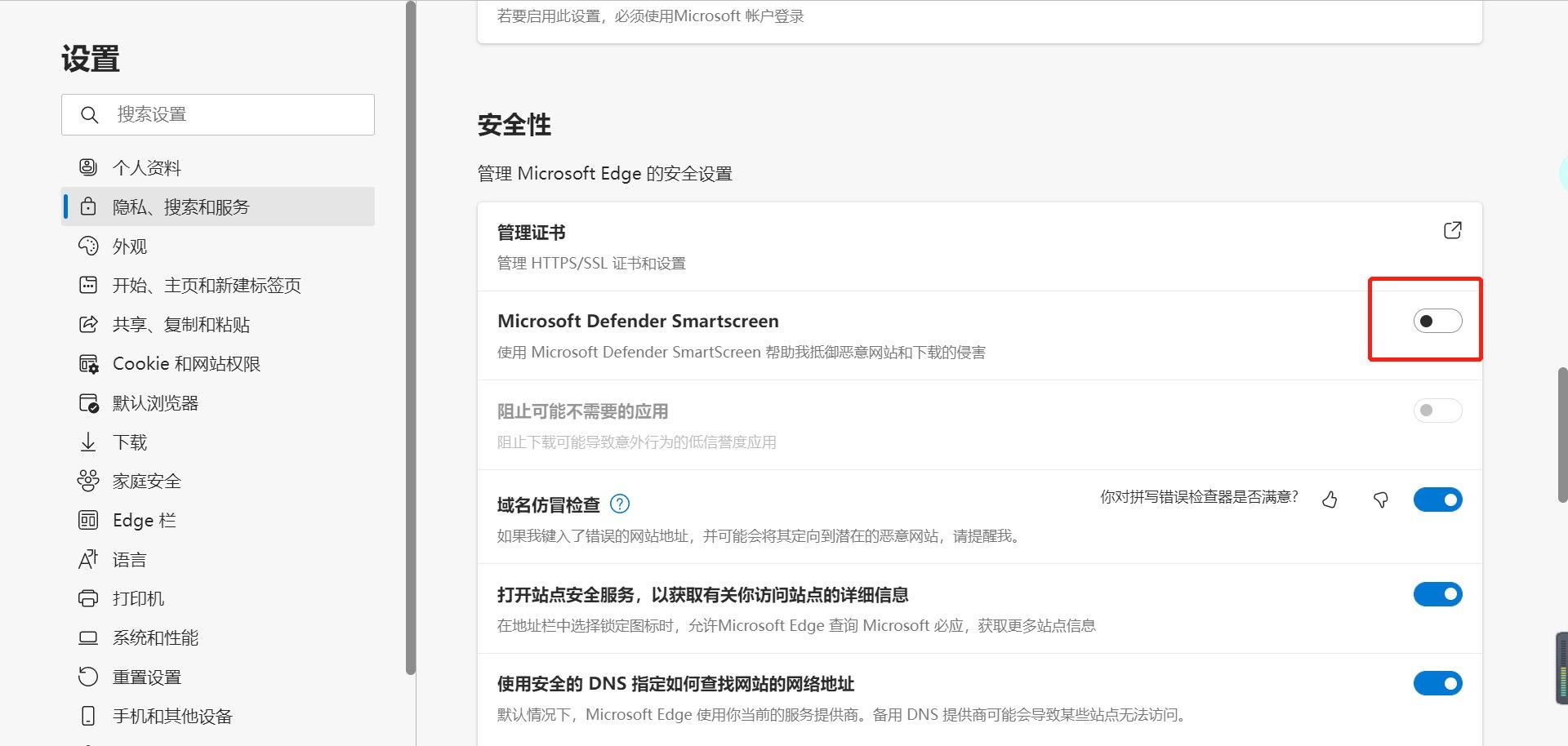Click the 下载 download arrow icon
This screenshot has height=746, width=1568.
(88, 442)
